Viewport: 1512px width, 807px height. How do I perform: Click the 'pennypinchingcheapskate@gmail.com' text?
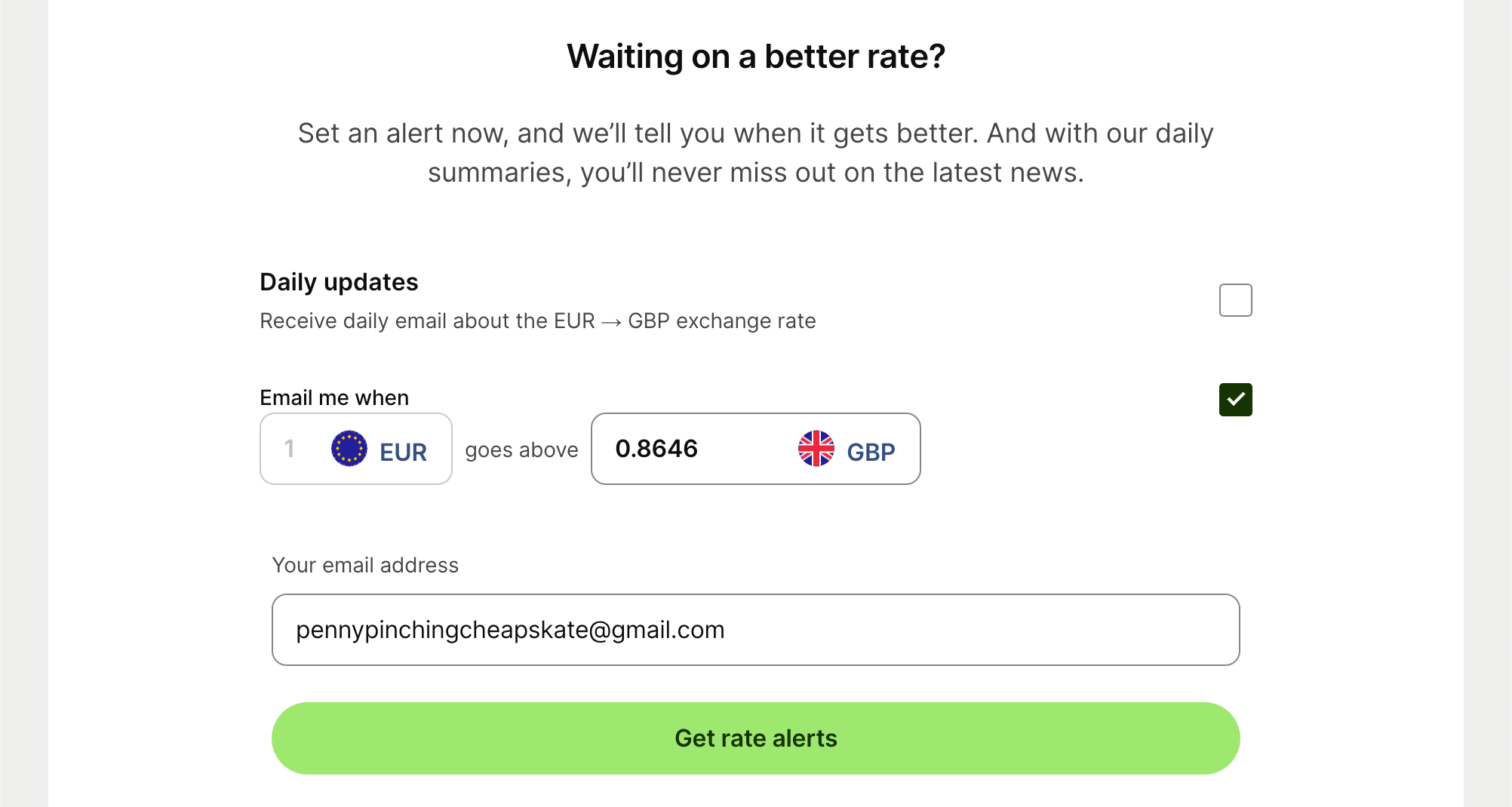(510, 630)
